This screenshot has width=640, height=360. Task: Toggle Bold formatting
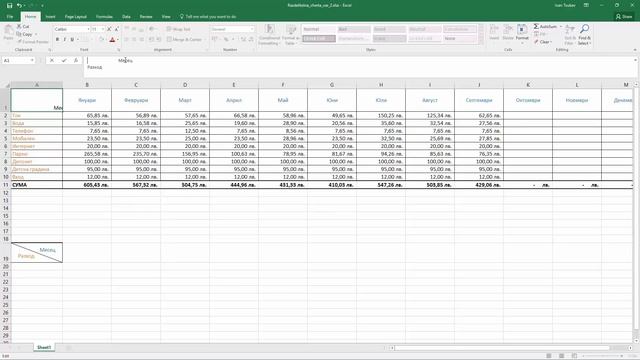click(57, 40)
